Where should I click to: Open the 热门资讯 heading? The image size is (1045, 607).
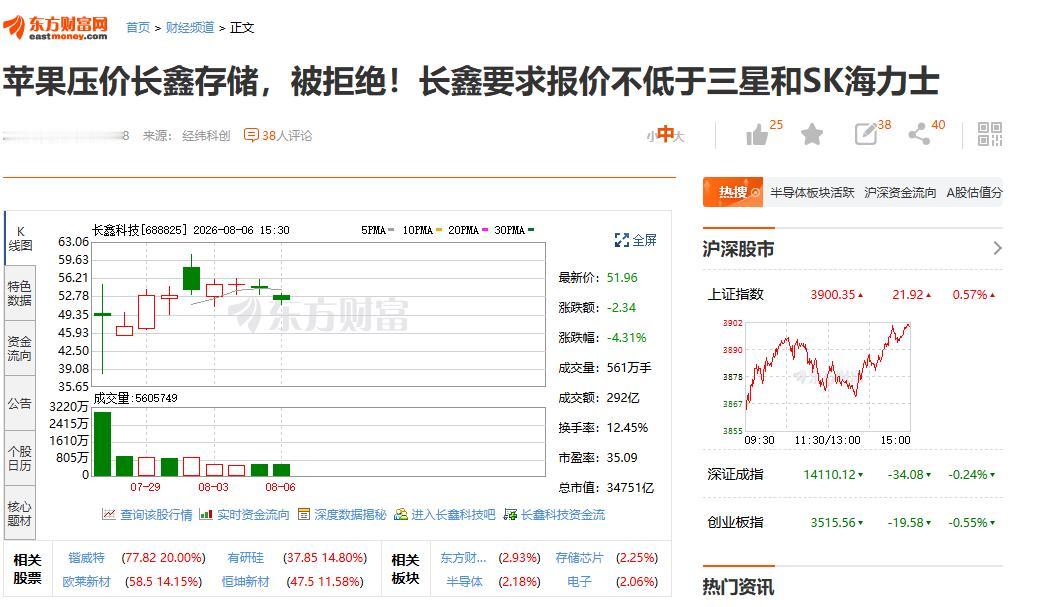pyautogui.click(x=738, y=587)
